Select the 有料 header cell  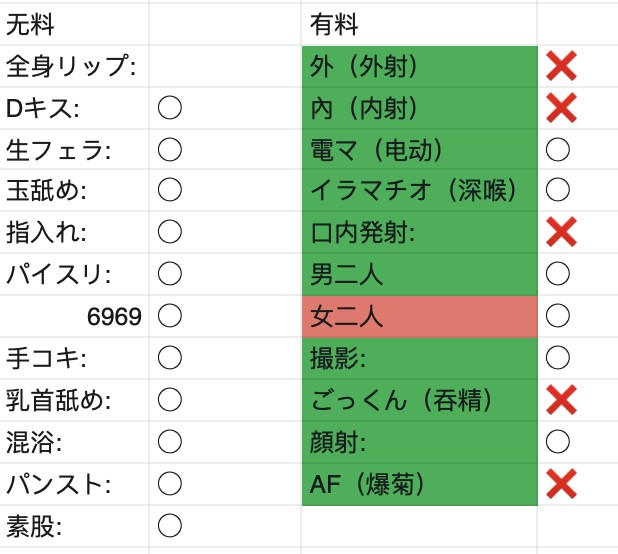coord(419,24)
